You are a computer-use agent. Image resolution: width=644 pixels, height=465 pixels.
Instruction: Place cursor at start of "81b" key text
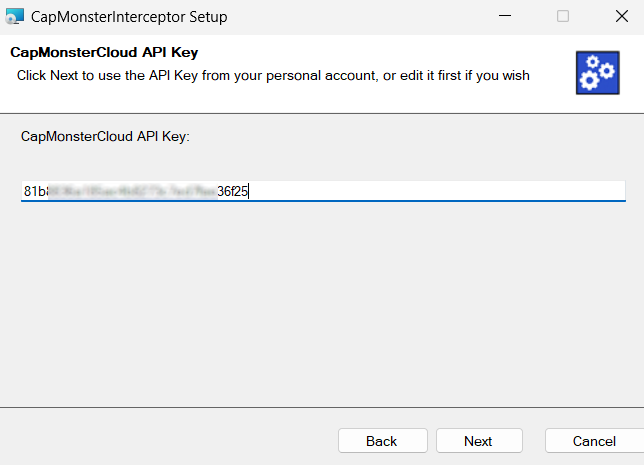pos(24,191)
